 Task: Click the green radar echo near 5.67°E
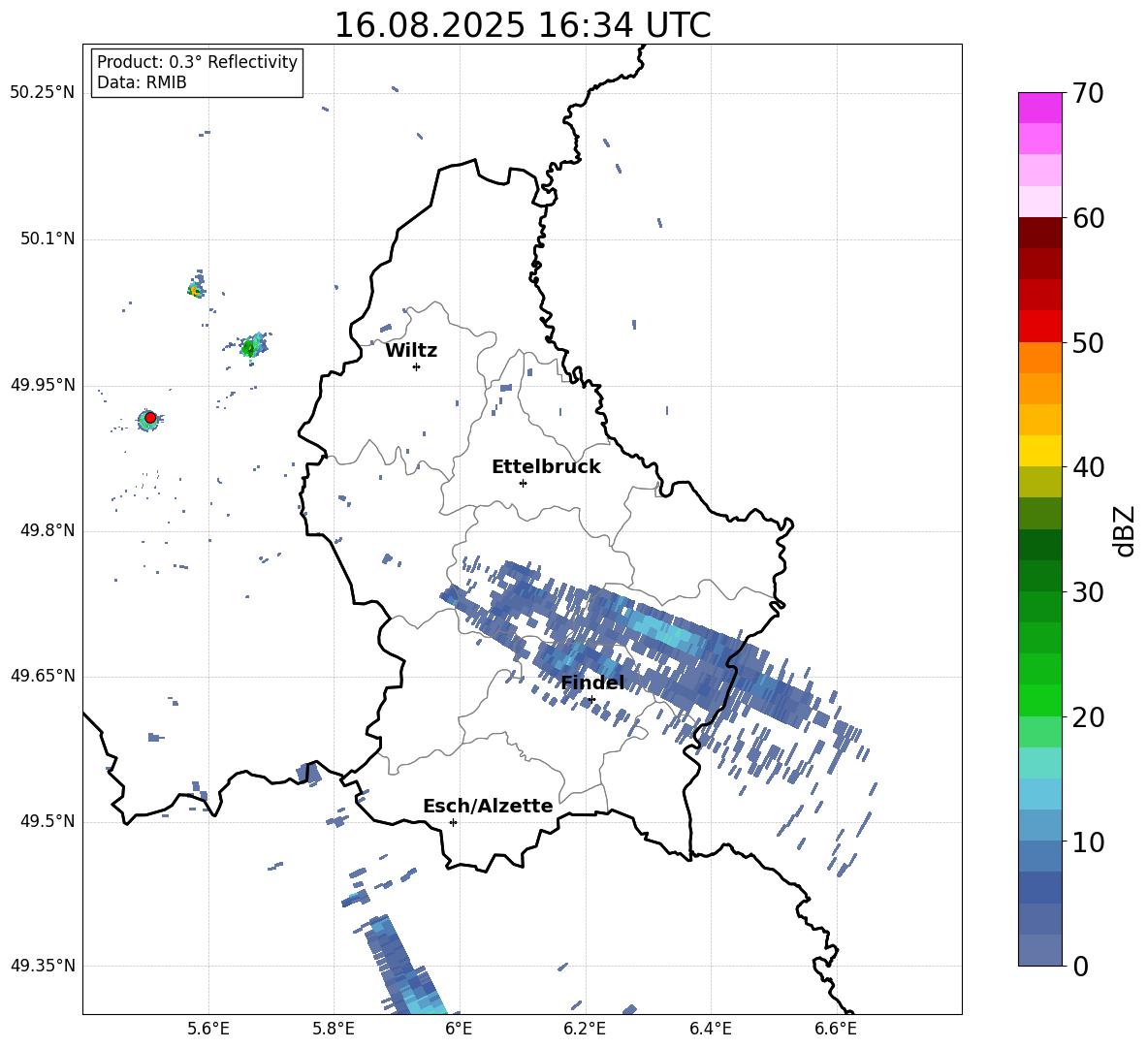point(249,347)
